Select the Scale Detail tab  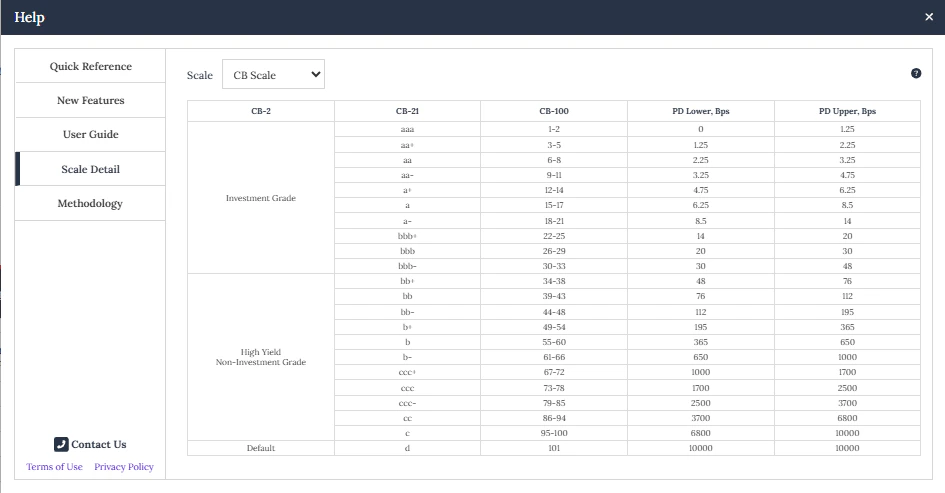pyautogui.click(x=90, y=169)
